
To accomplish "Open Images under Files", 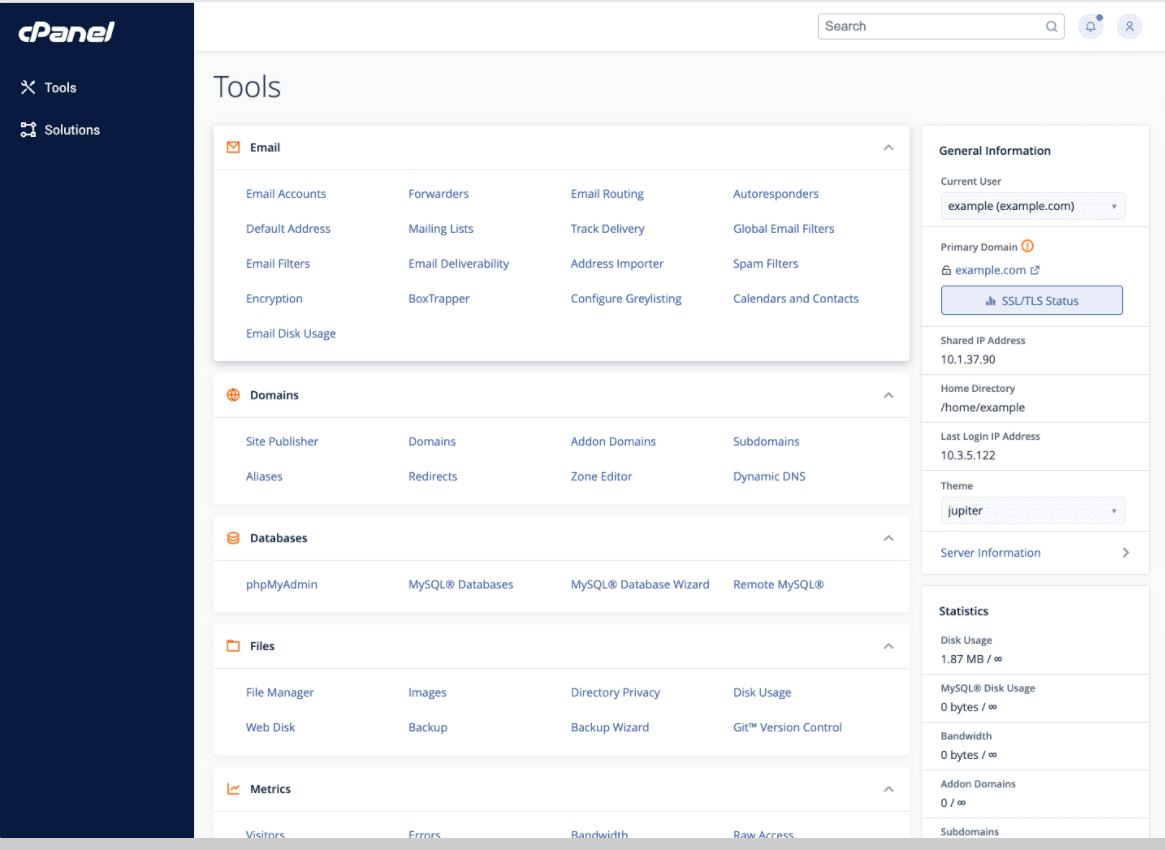I will (x=427, y=692).
